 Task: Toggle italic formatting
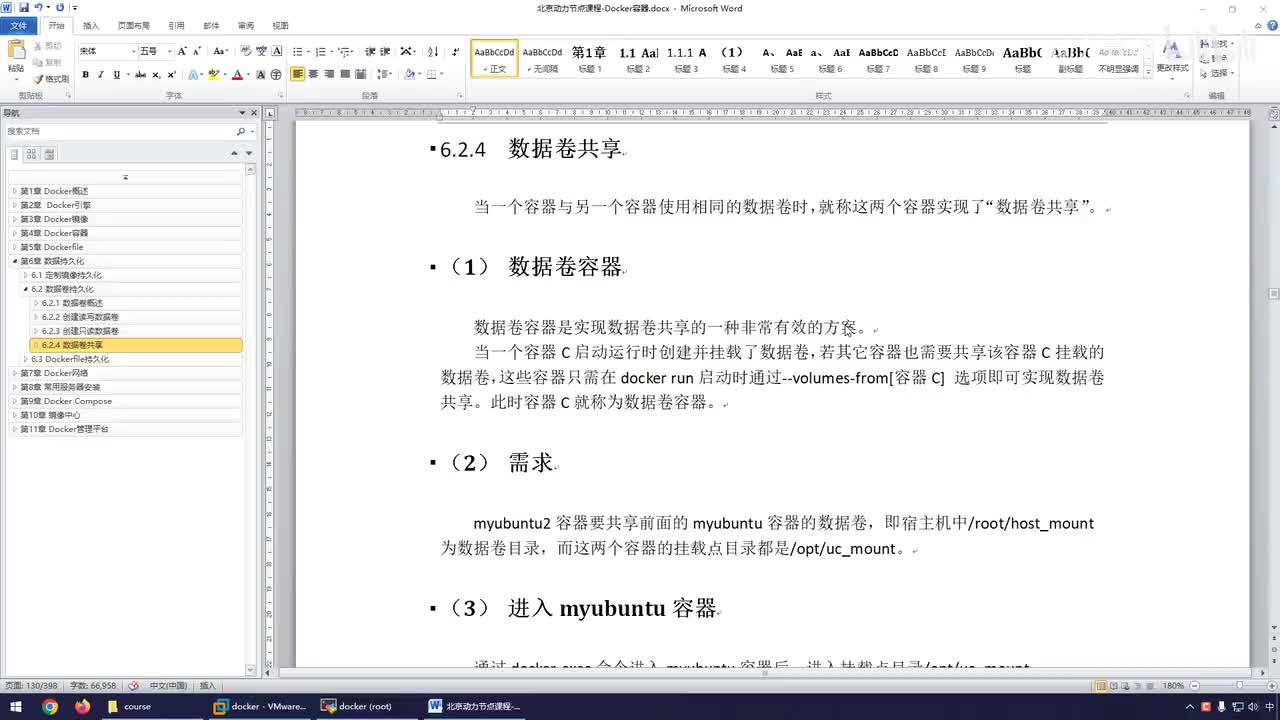click(x=101, y=75)
